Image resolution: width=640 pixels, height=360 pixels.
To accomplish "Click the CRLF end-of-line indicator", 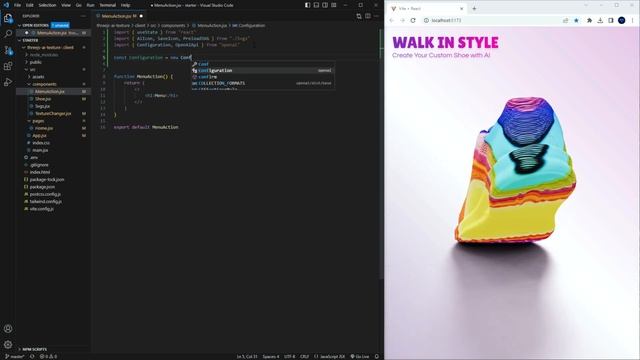I will click(304, 356).
